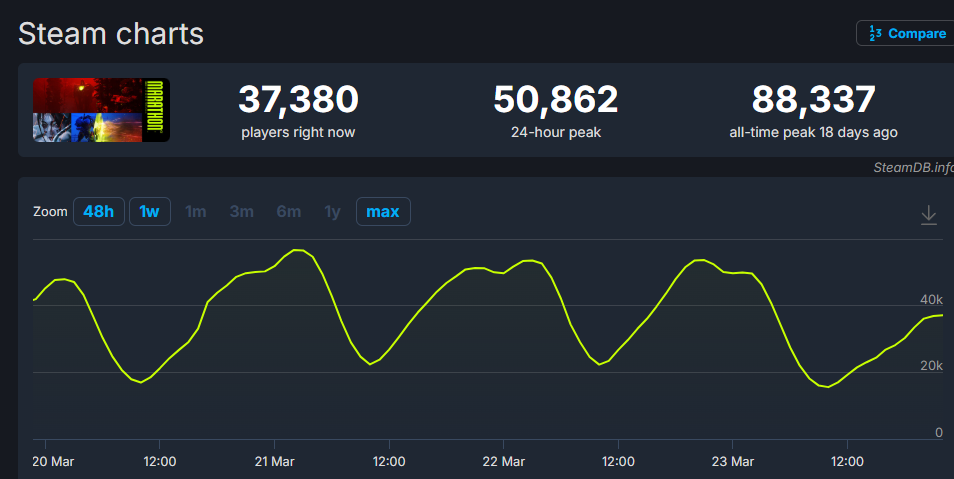Click the 20k y-axis label
This screenshot has height=479, width=954.
931,366
